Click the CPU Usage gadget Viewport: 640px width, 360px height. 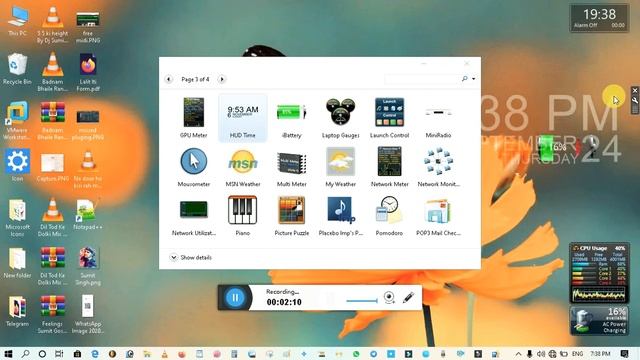coord(599,273)
